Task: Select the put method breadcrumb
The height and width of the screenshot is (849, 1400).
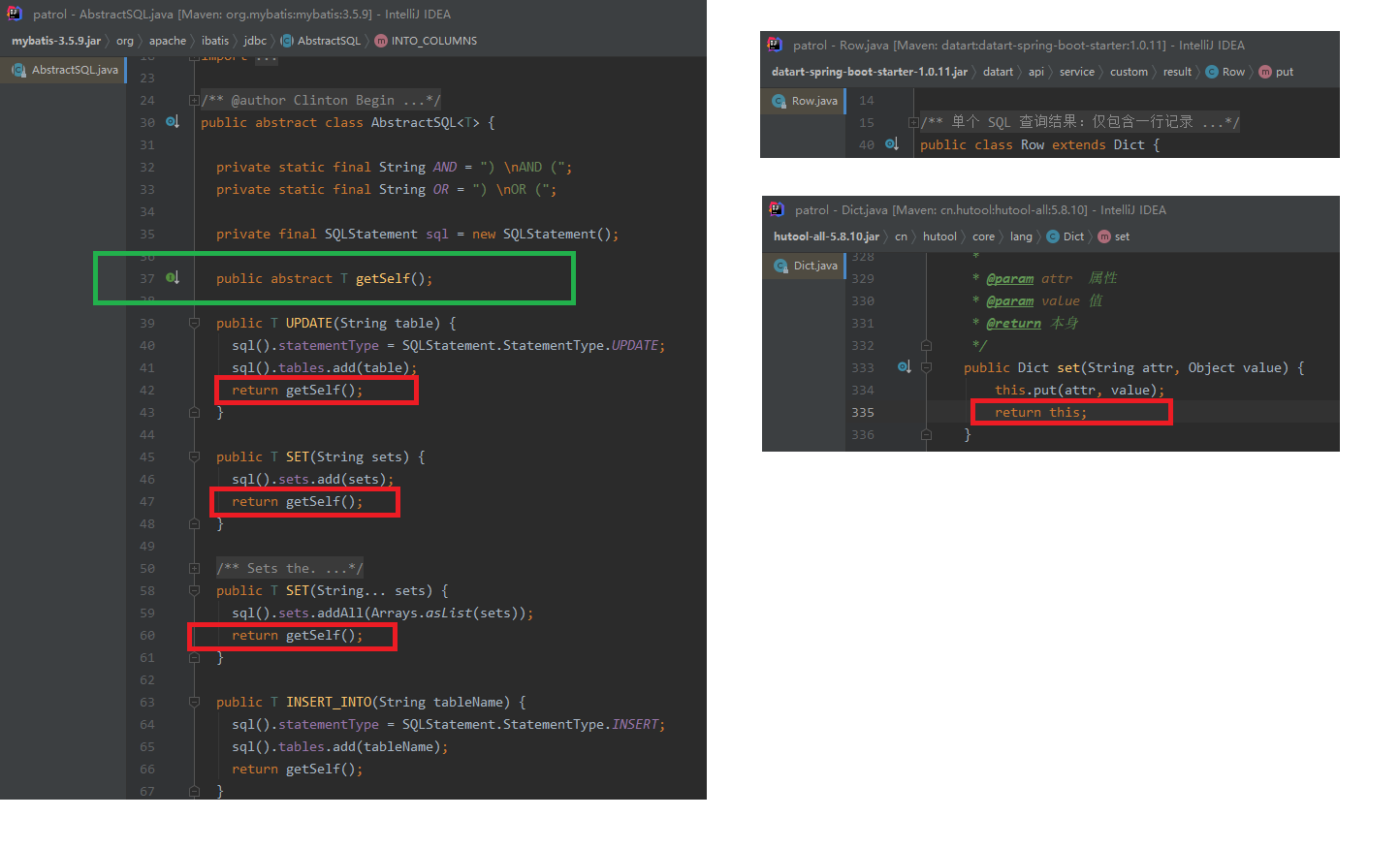Action: tap(1276, 72)
